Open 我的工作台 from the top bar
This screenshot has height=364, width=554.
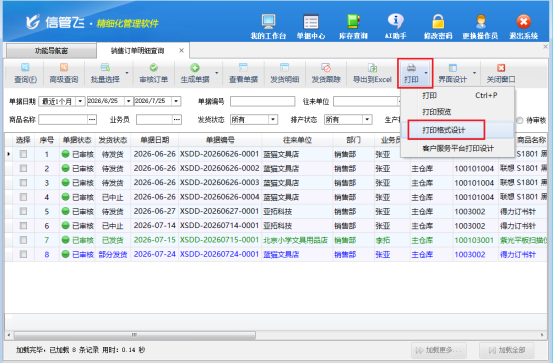(x=268, y=27)
